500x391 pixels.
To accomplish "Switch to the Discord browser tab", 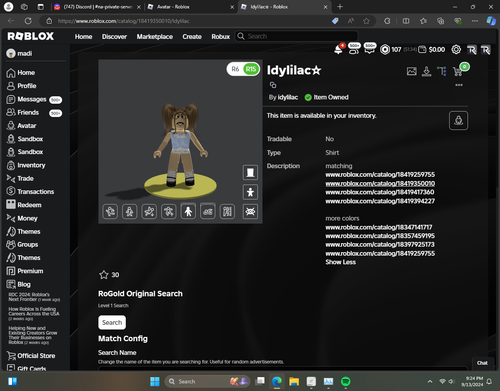I will 98,7.
